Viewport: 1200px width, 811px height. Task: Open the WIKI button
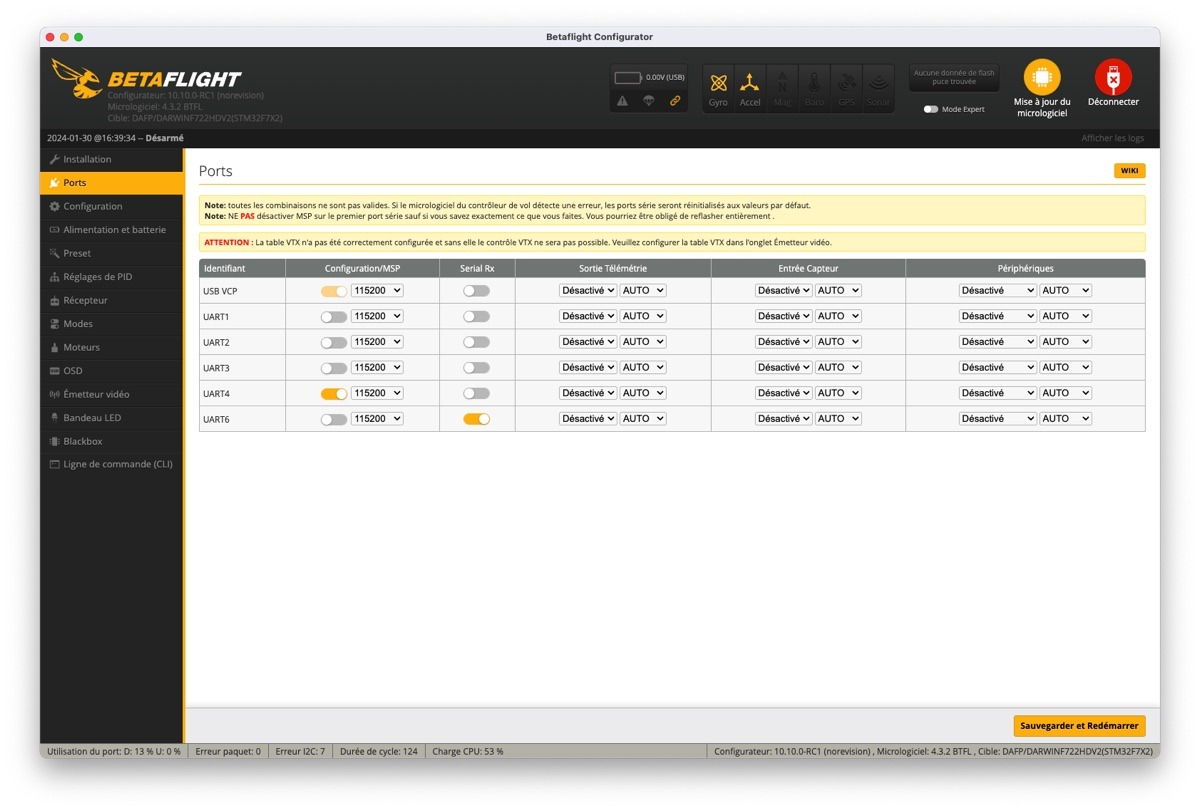(1129, 171)
